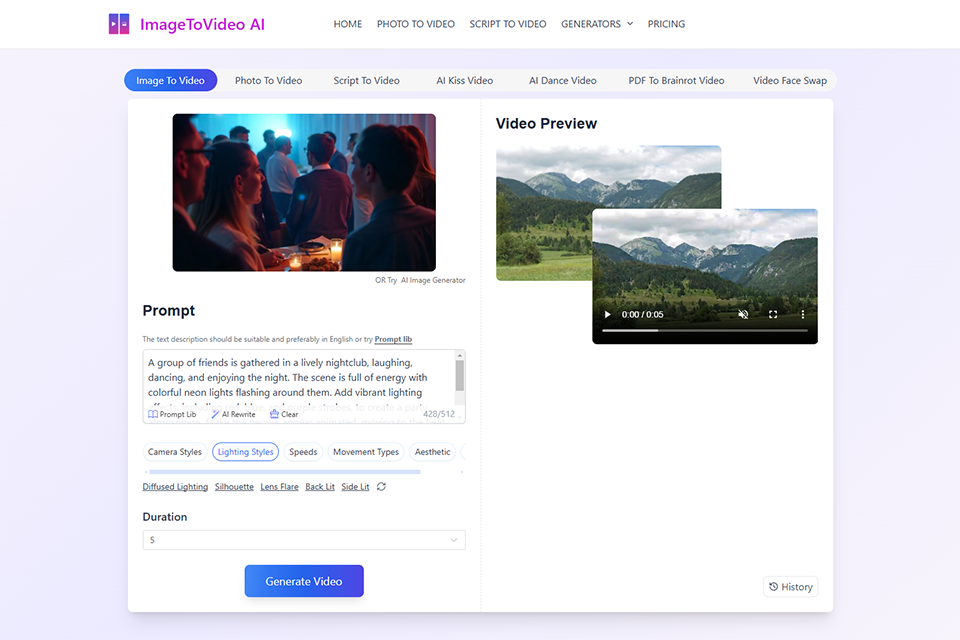Switch to AI Dance Video tab
Image resolution: width=960 pixels, height=640 pixels.
pos(563,80)
